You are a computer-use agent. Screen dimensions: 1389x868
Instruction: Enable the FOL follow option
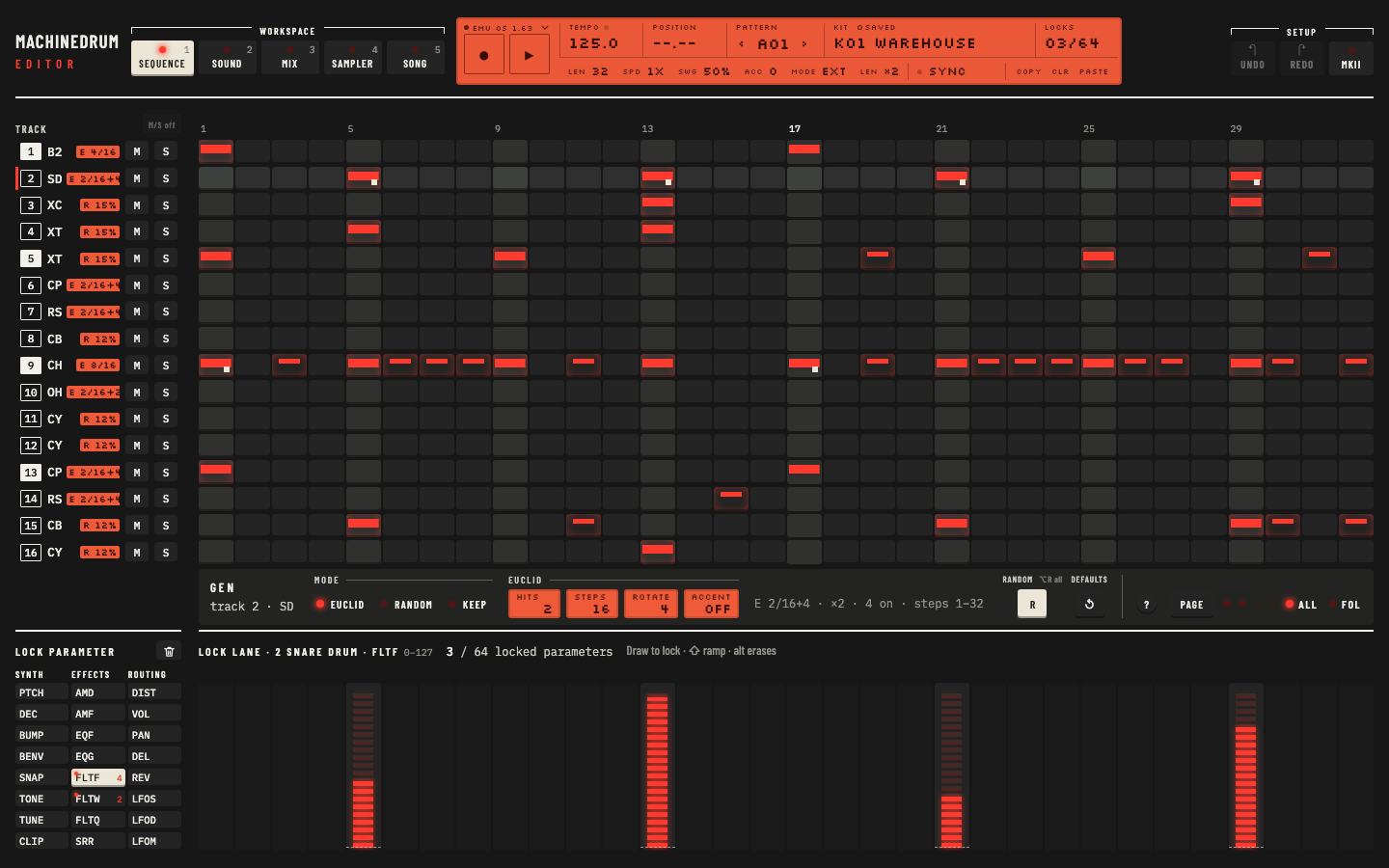click(1345, 605)
